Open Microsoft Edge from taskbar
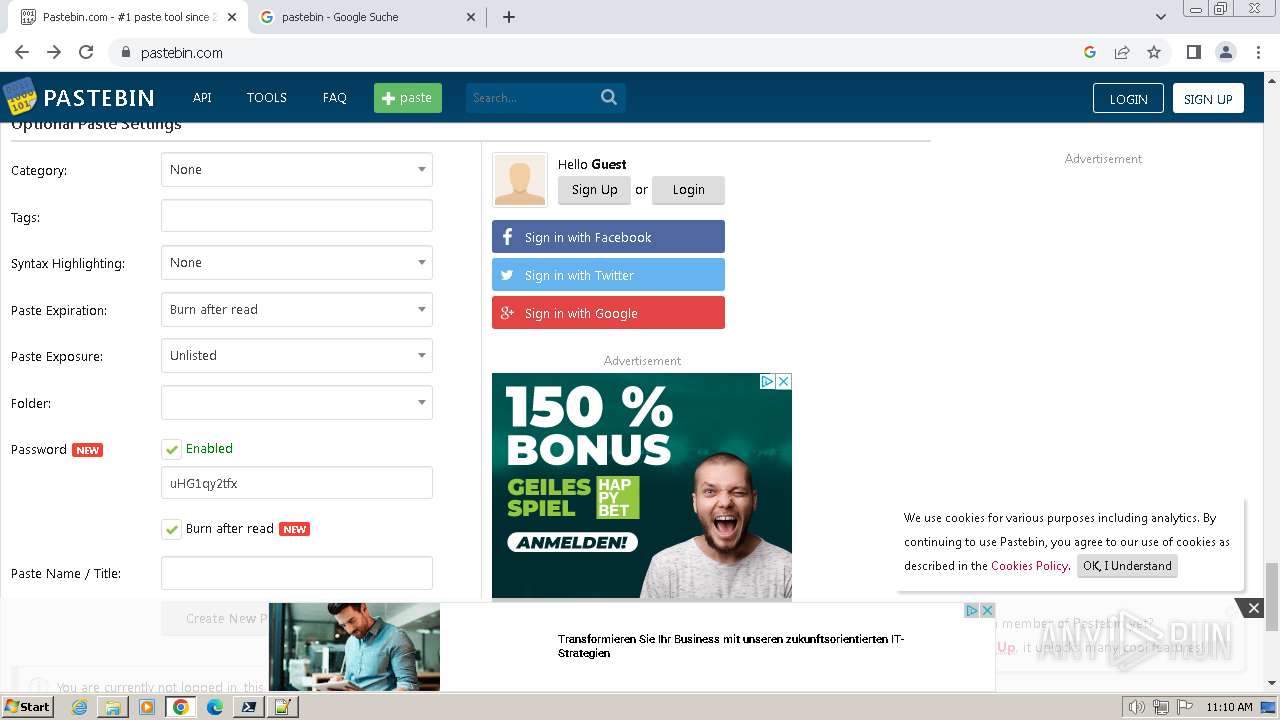The image size is (1280, 720). (x=215, y=707)
